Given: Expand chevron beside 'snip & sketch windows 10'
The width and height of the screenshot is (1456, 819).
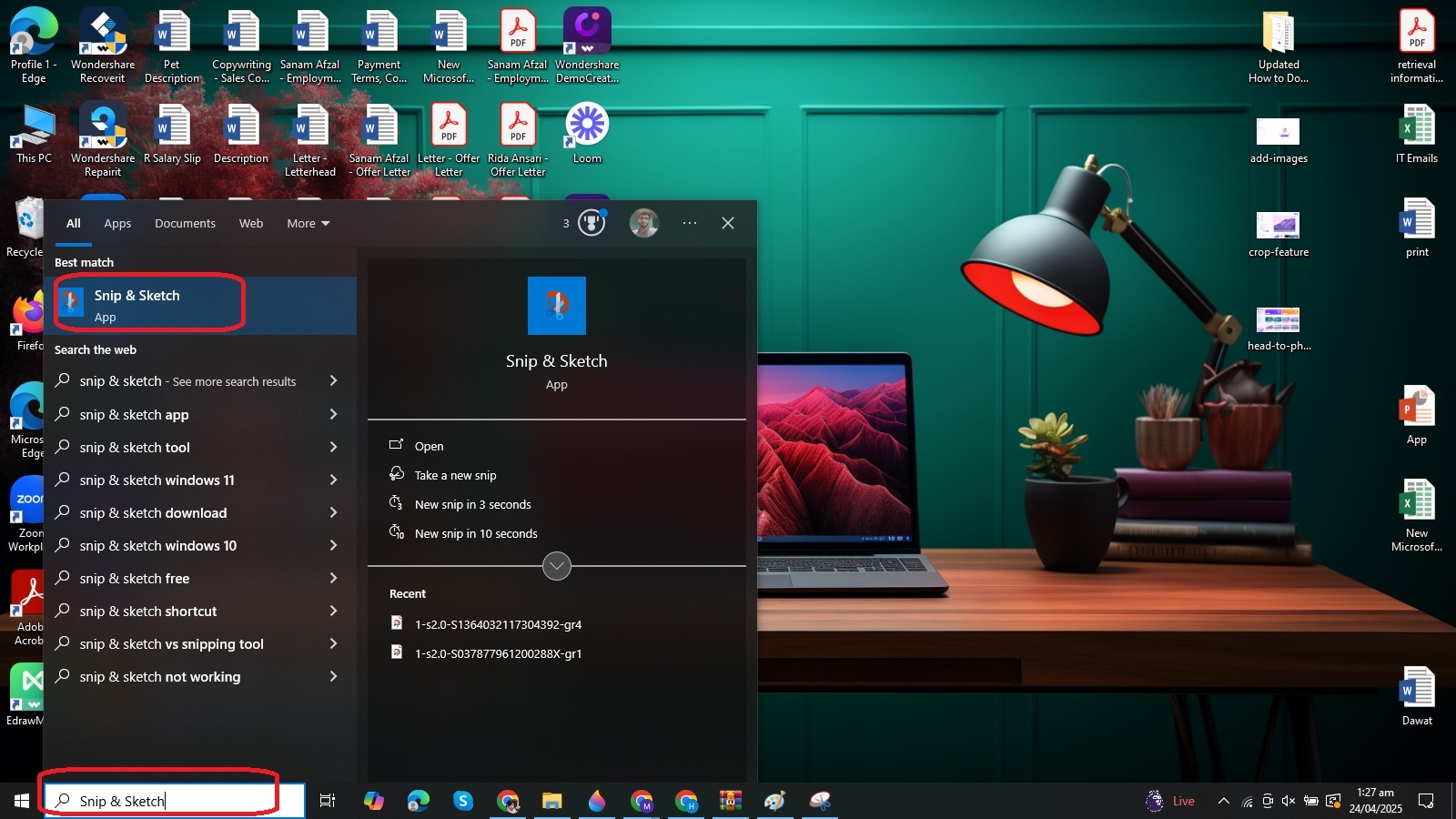Looking at the screenshot, I should tap(333, 545).
